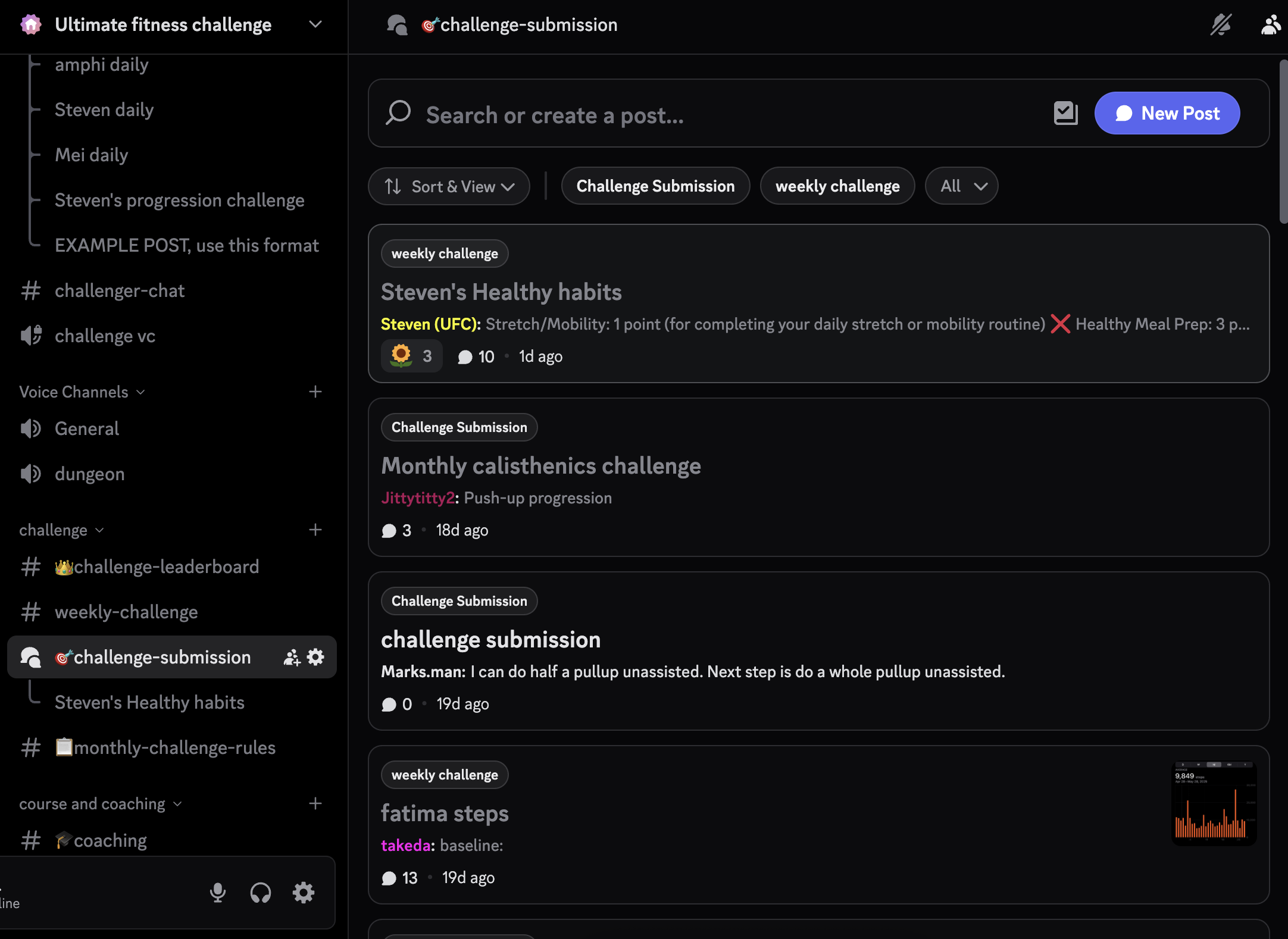The width and height of the screenshot is (1288, 939).
Task: Open the Monthly calisthenics challenge post
Action: click(x=541, y=465)
